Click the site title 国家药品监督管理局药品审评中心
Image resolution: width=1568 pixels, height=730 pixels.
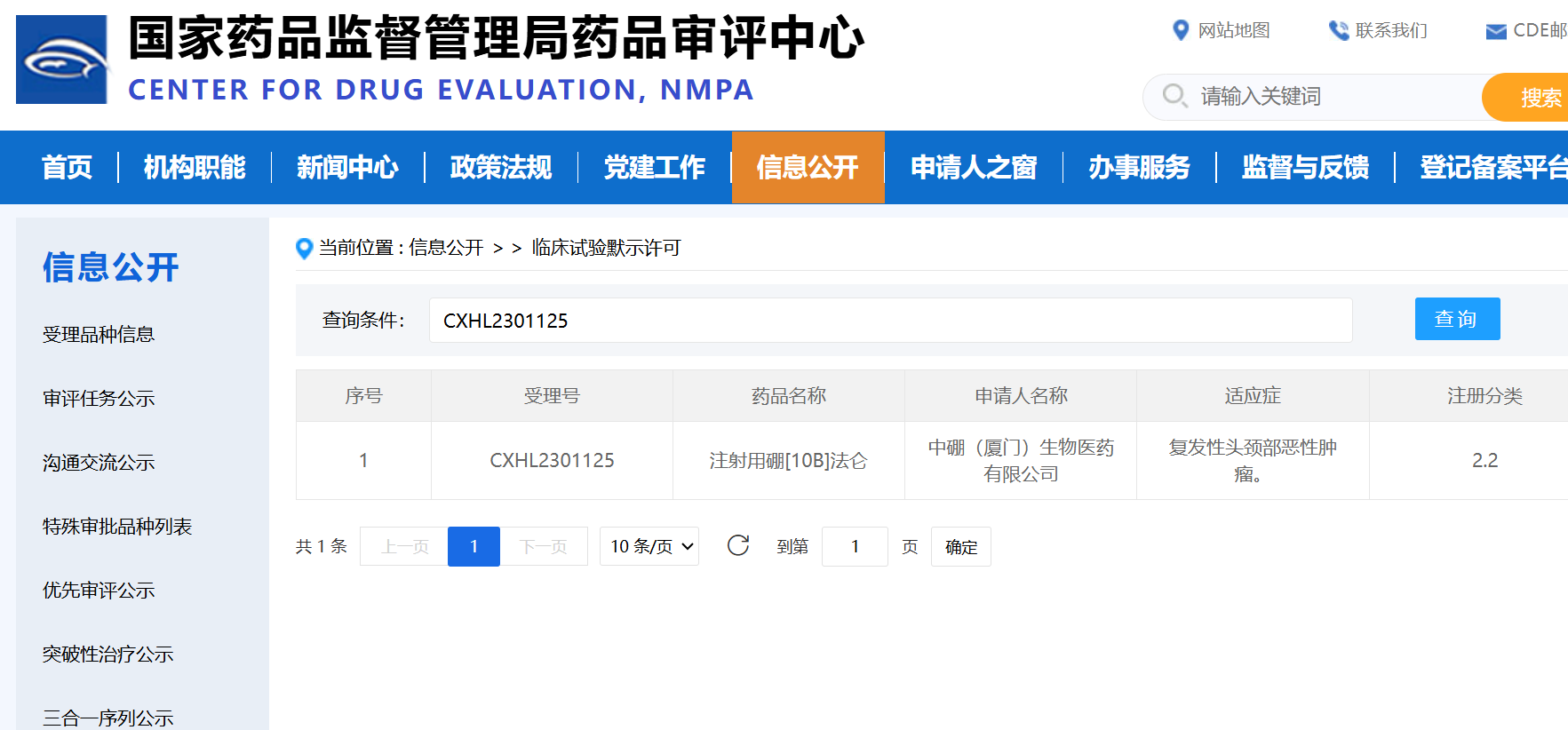(496, 38)
